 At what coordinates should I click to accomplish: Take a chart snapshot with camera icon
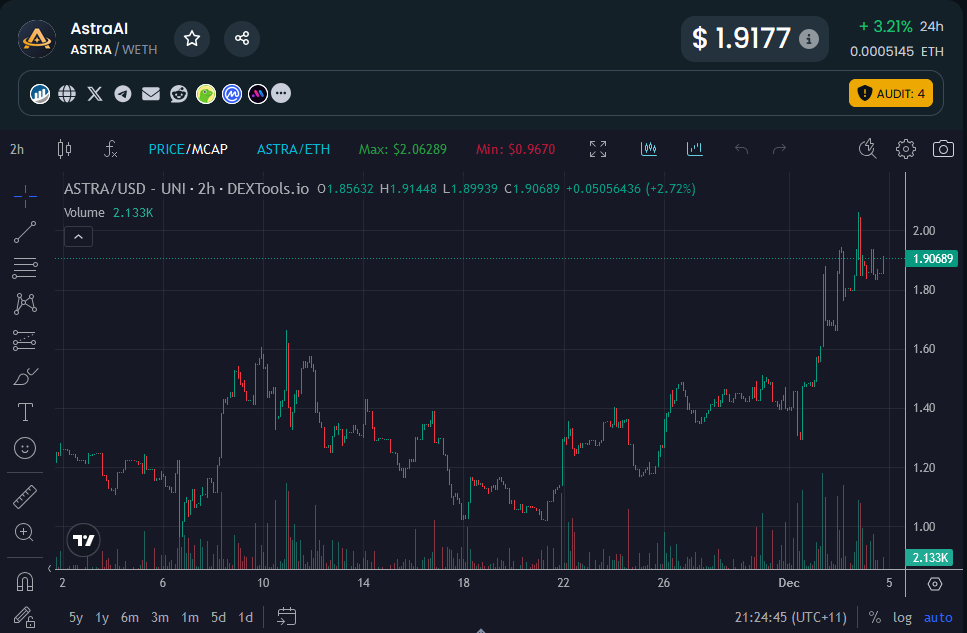[x=943, y=149]
